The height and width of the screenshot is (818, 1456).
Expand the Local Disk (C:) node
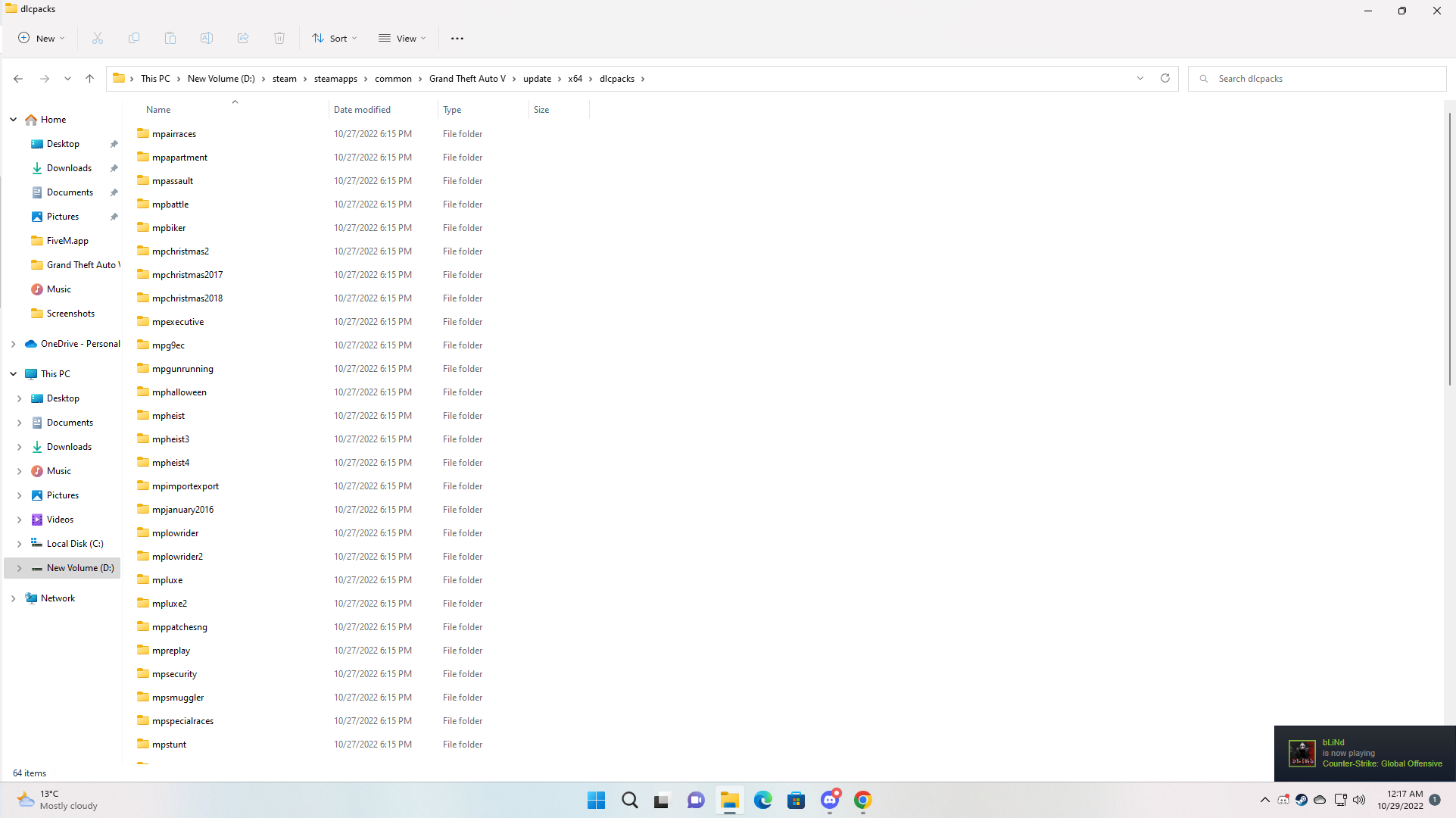click(x=20, y=544)
